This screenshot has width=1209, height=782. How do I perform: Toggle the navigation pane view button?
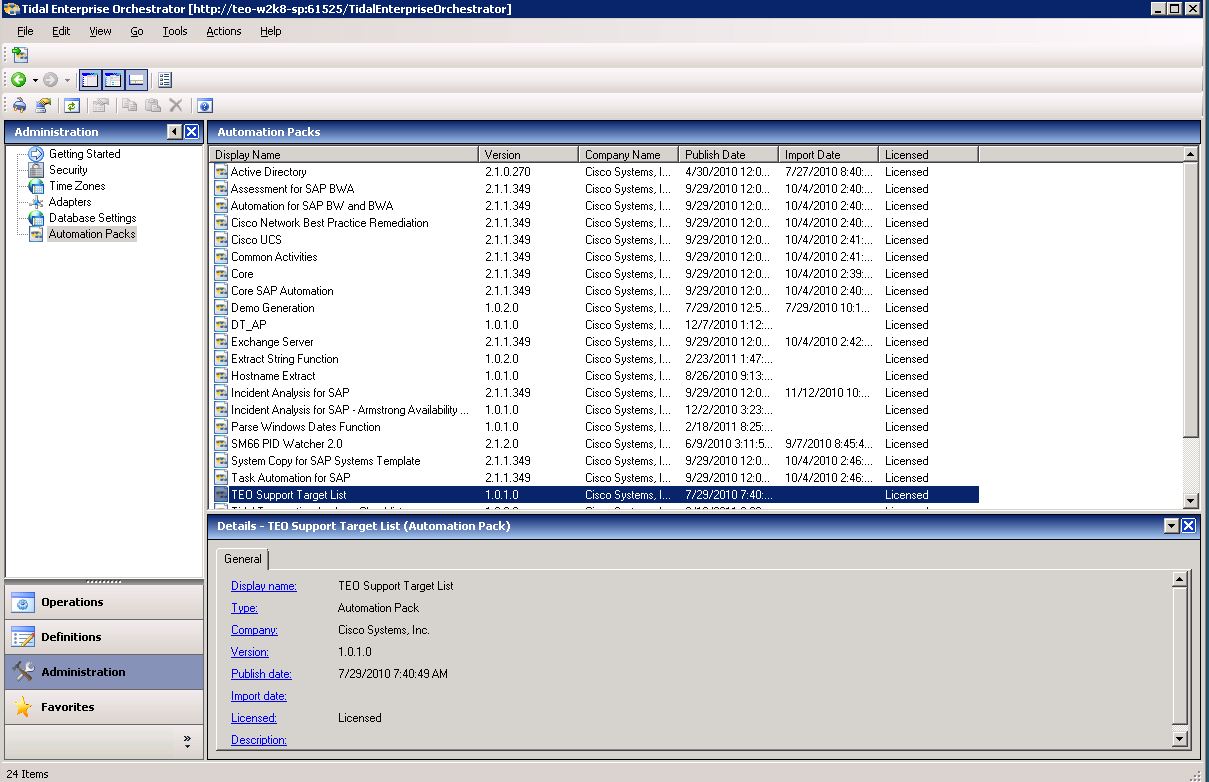91,80
